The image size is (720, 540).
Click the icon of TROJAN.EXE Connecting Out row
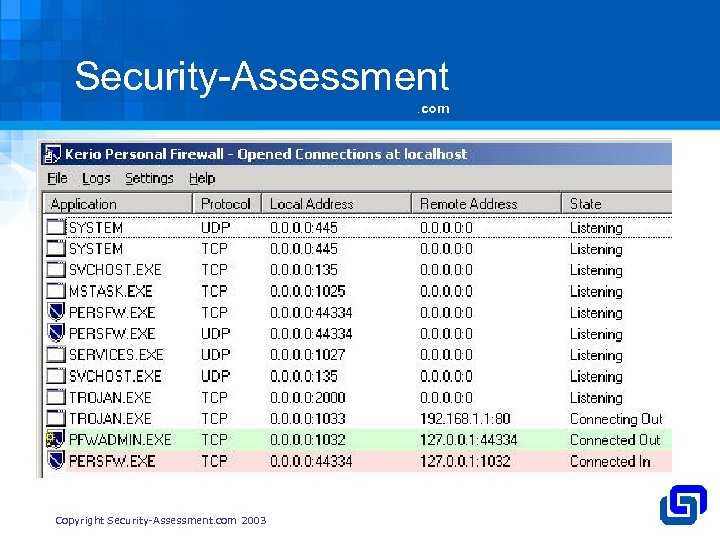point(56,418)
